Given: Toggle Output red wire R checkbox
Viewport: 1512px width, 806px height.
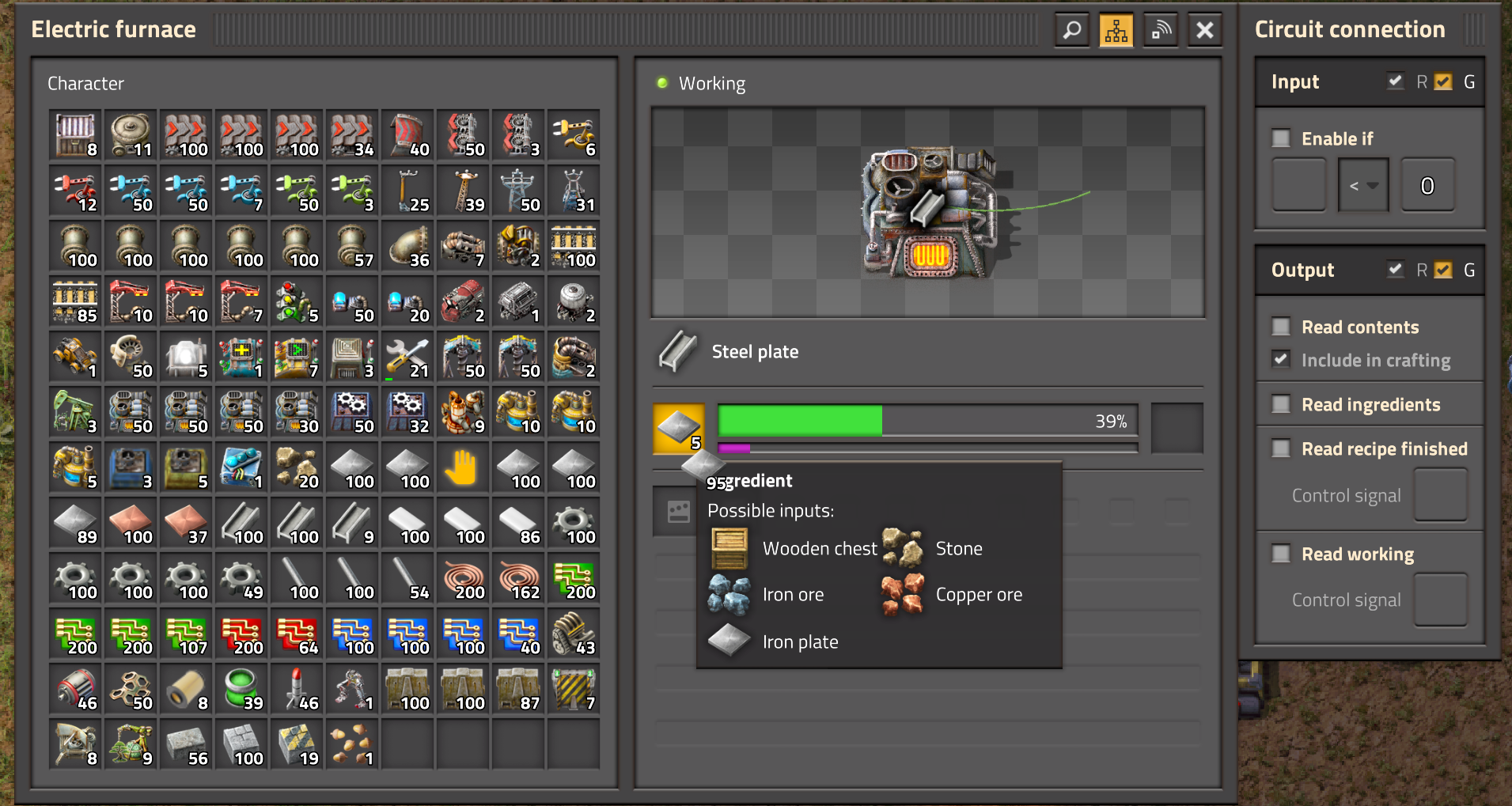Looking at the screenshot, I should coord(1396,270).
